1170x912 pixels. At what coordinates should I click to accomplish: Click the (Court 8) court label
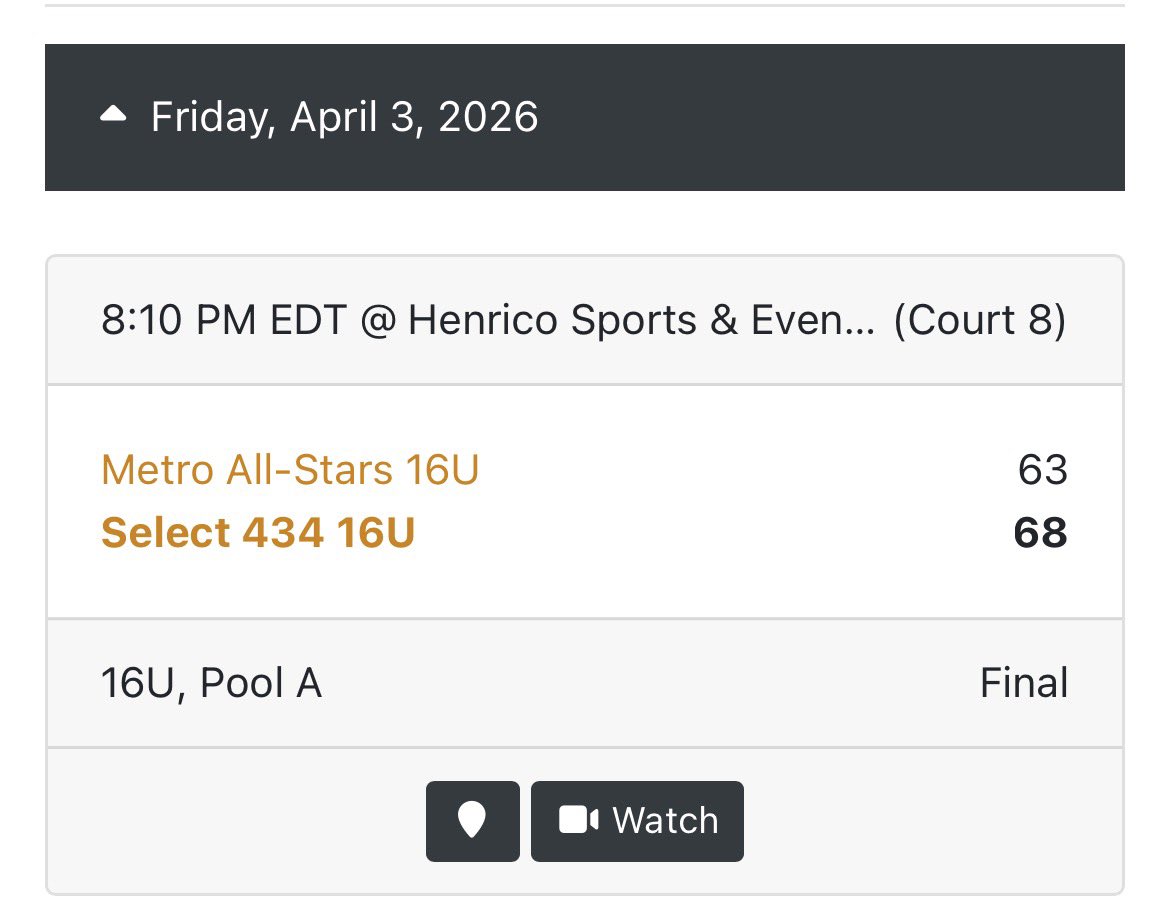(979, 321)
